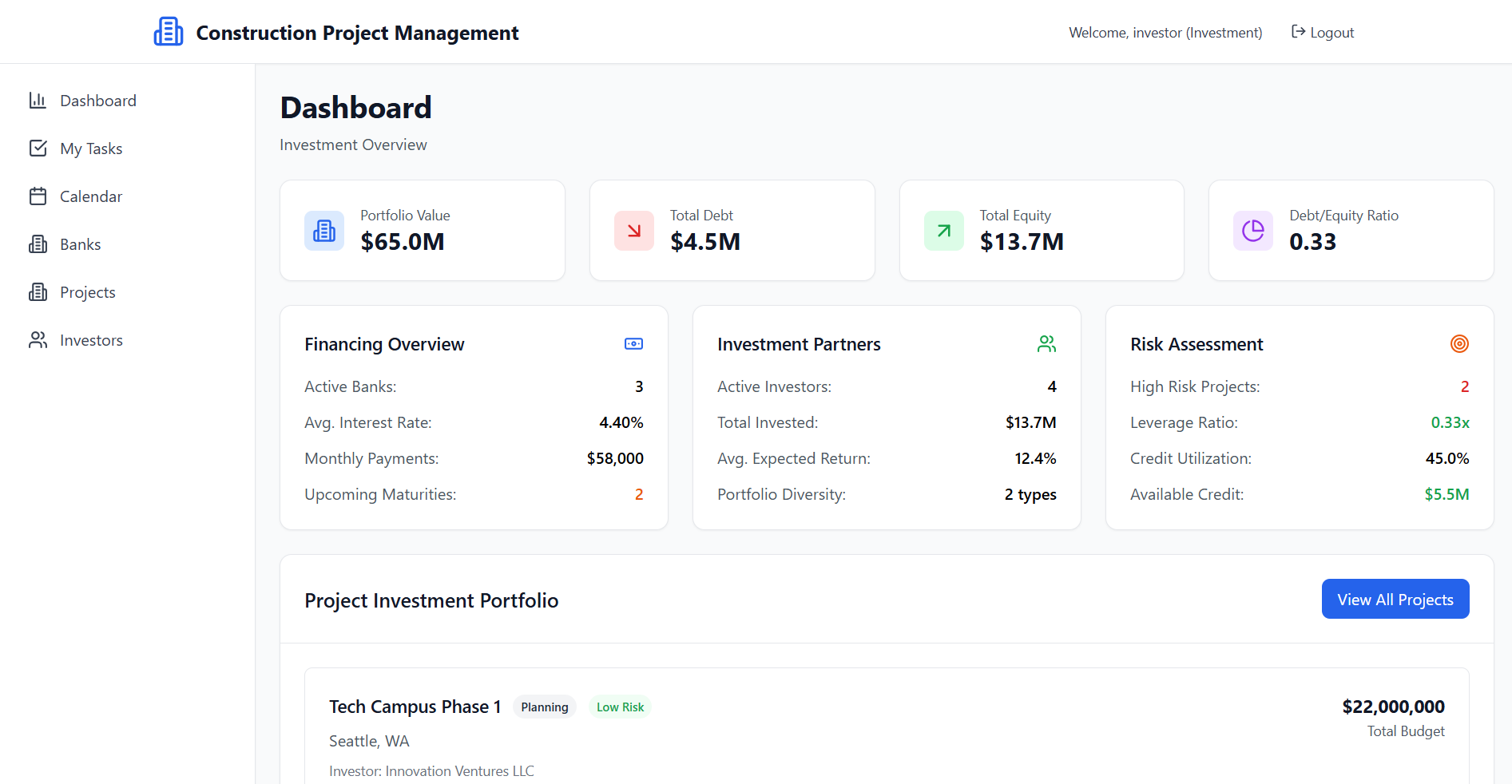
Task: Open the Projects page from sidebar
Action: (x=87, y=292)
